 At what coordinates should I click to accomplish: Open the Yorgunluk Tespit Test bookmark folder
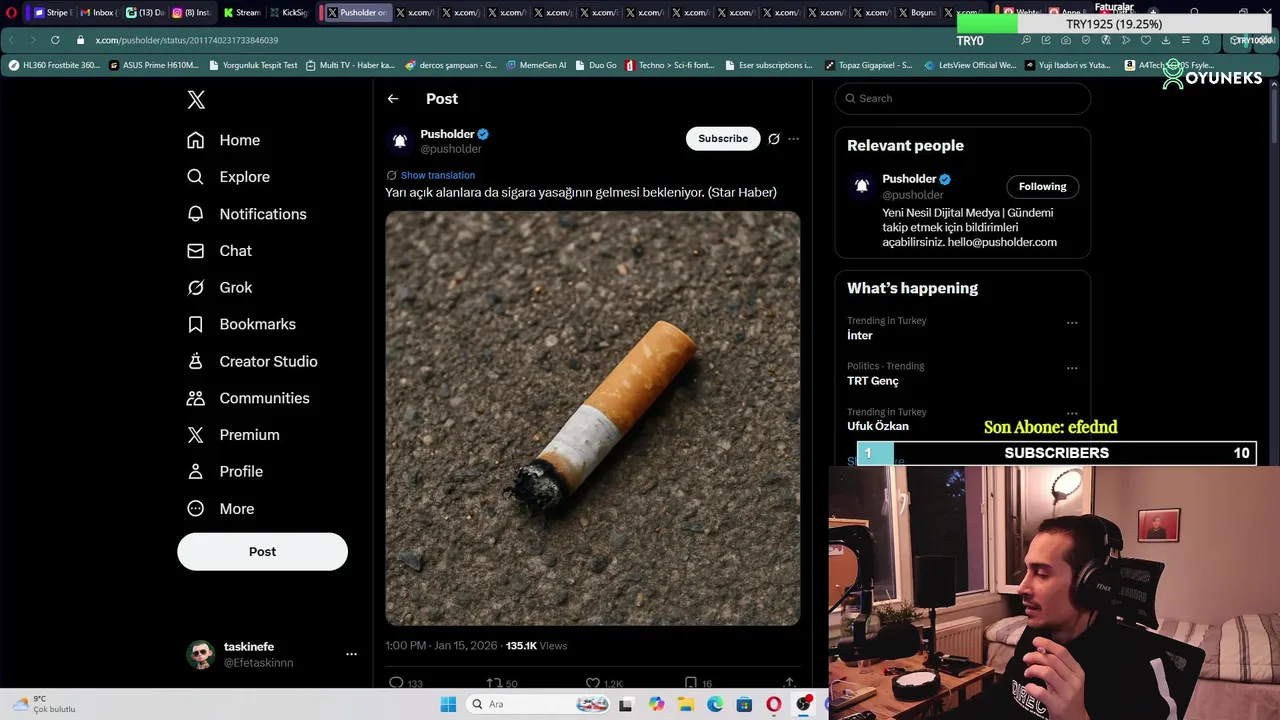coord(253,65)
